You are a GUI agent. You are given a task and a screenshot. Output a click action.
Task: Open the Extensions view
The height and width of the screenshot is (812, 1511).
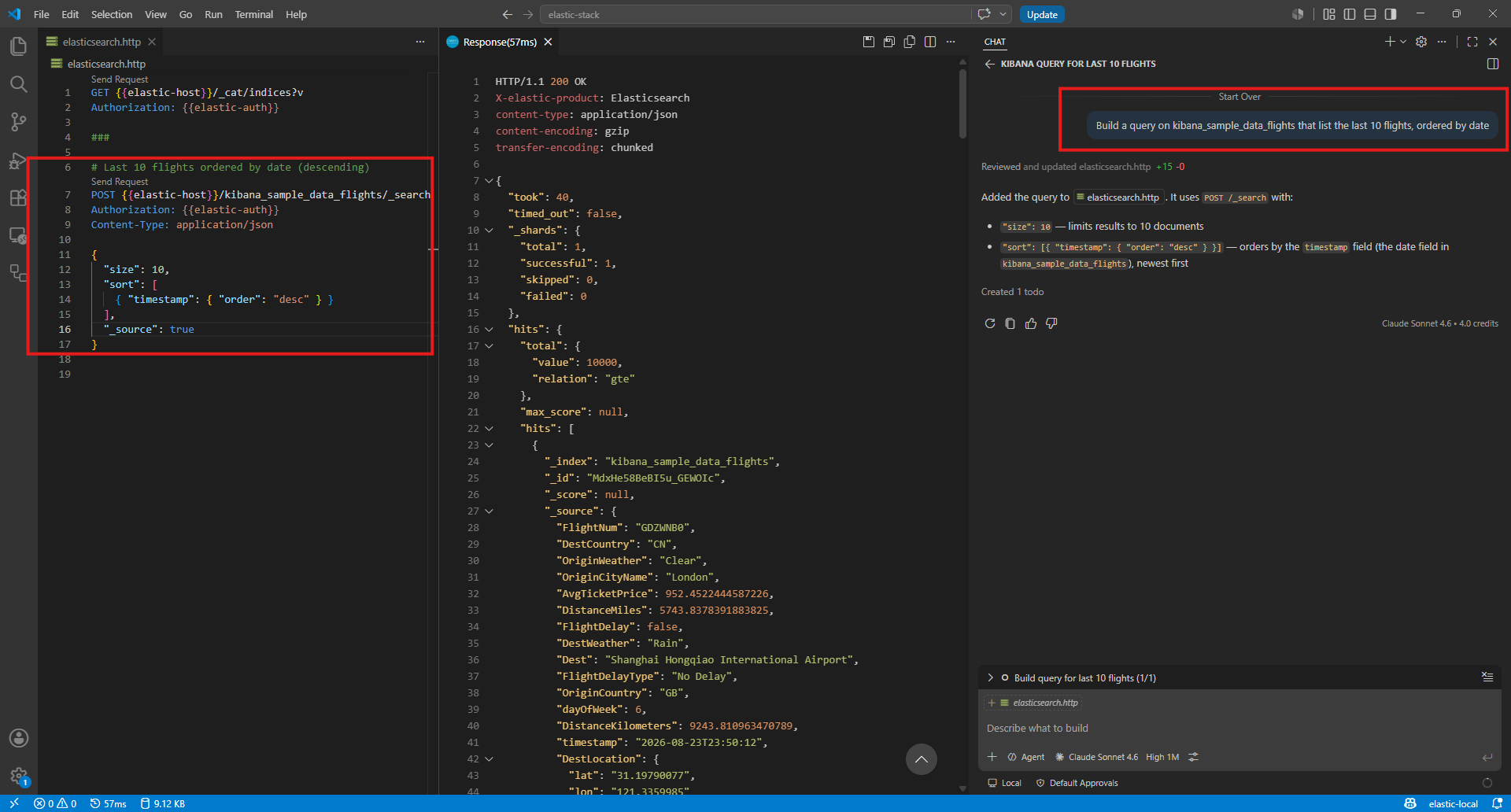pyautogui.click(x=18, y=197)
